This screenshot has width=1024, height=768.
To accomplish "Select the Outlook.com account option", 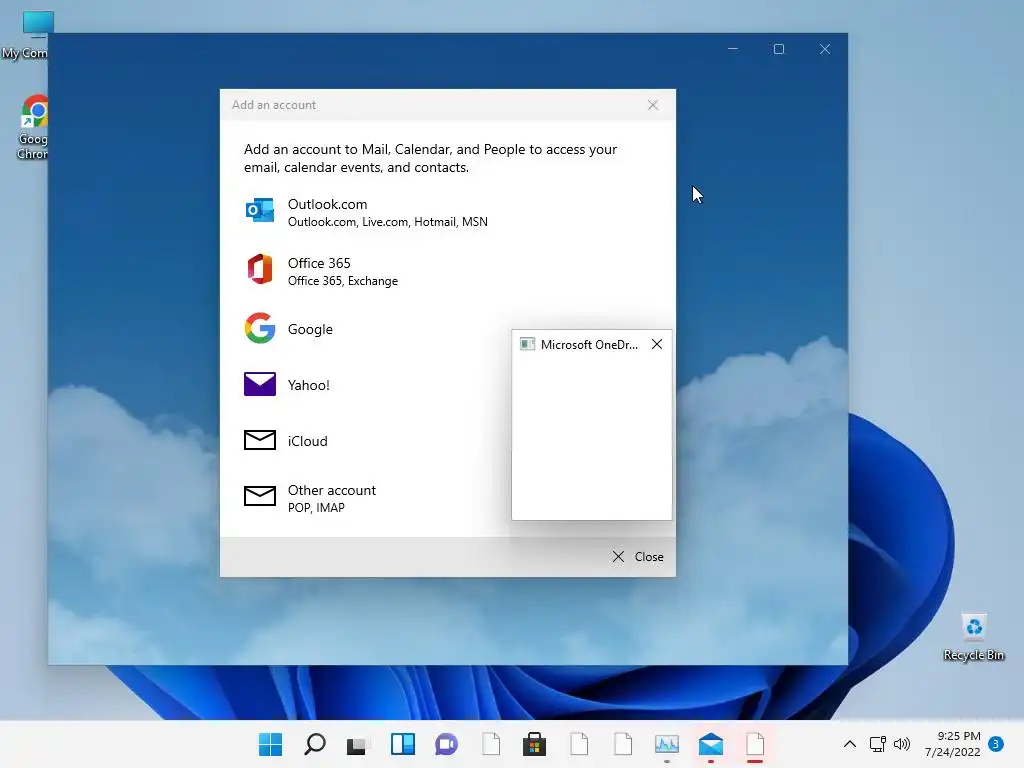I will pyautogui.click(x=447, y=212).
